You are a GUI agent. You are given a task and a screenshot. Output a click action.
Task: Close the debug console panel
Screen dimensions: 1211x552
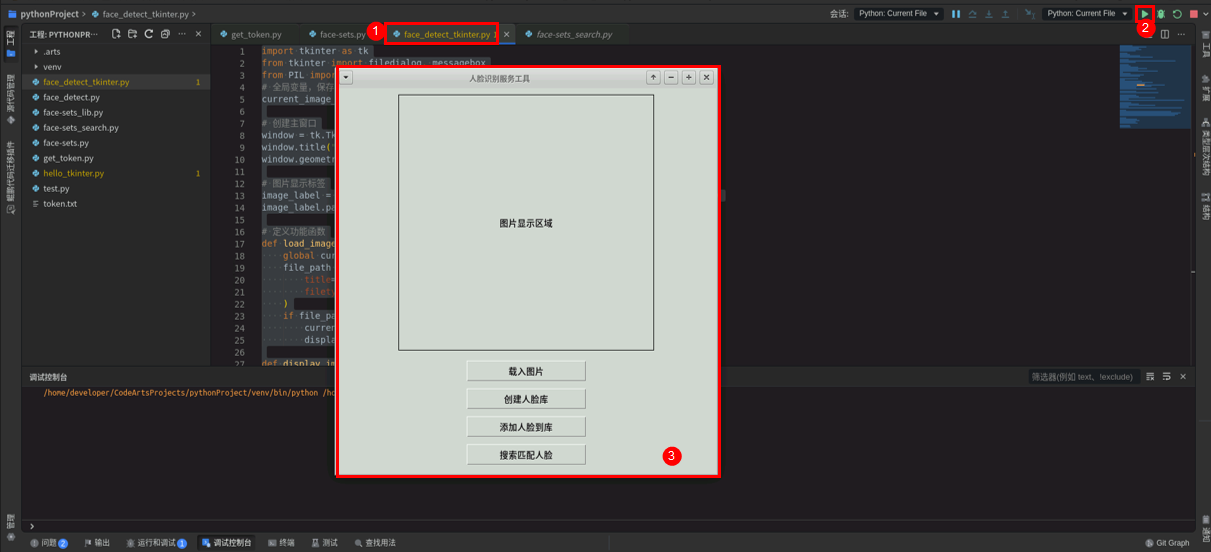point(1183,377)
